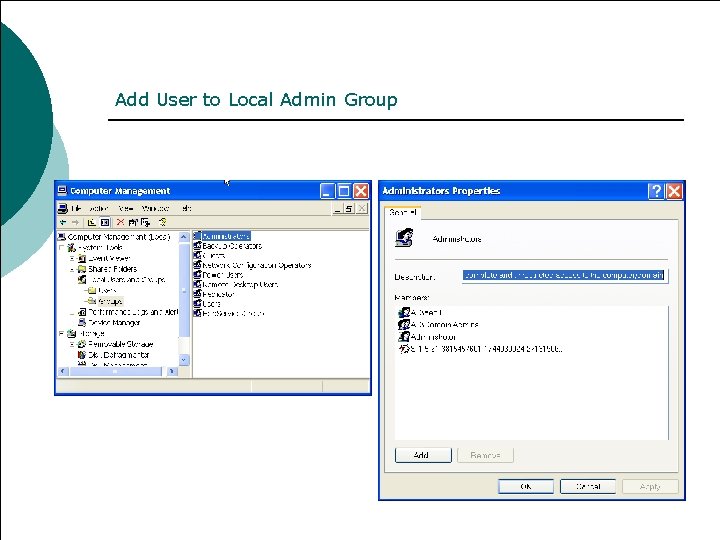The image size is (720, 540).
Task: Click the Computer Management menu bar system icon
Action: click(63, 209)
